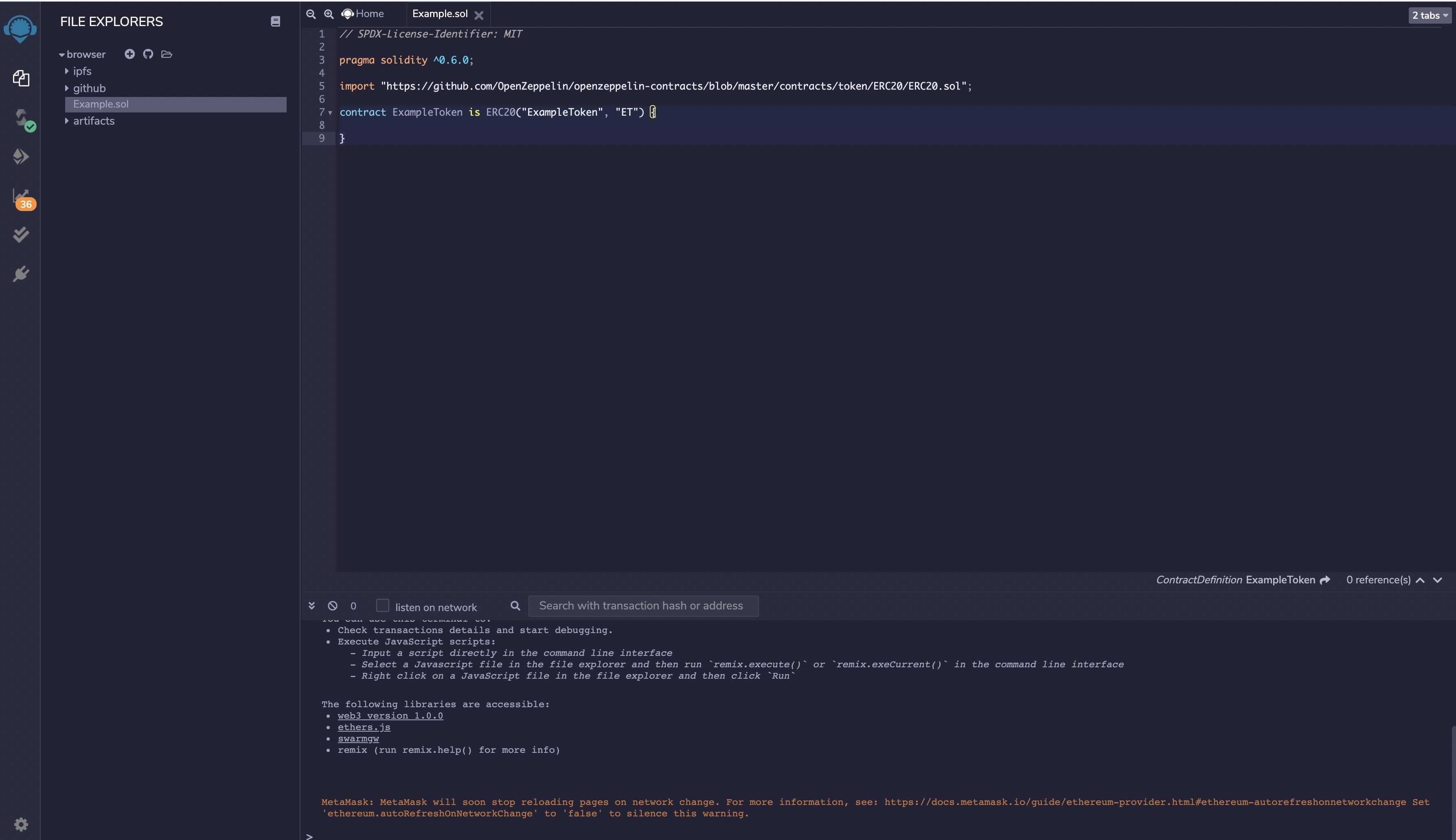Open Settings gear at bottom left

coord(21,824)
